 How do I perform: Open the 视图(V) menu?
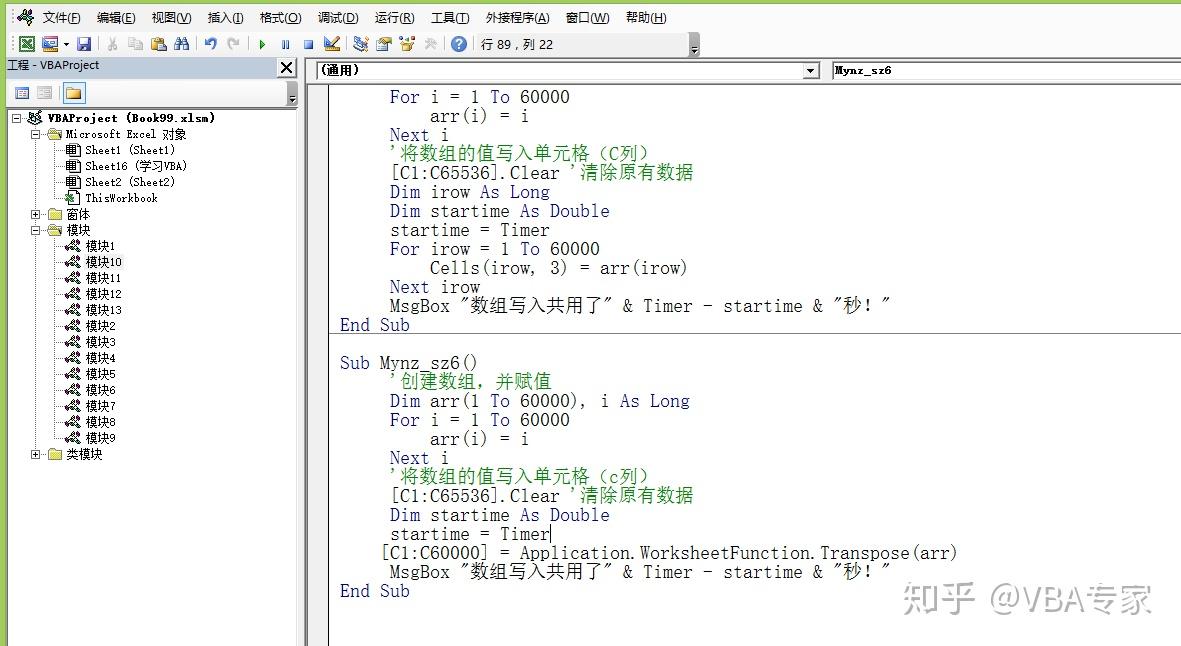click(171, 17)
